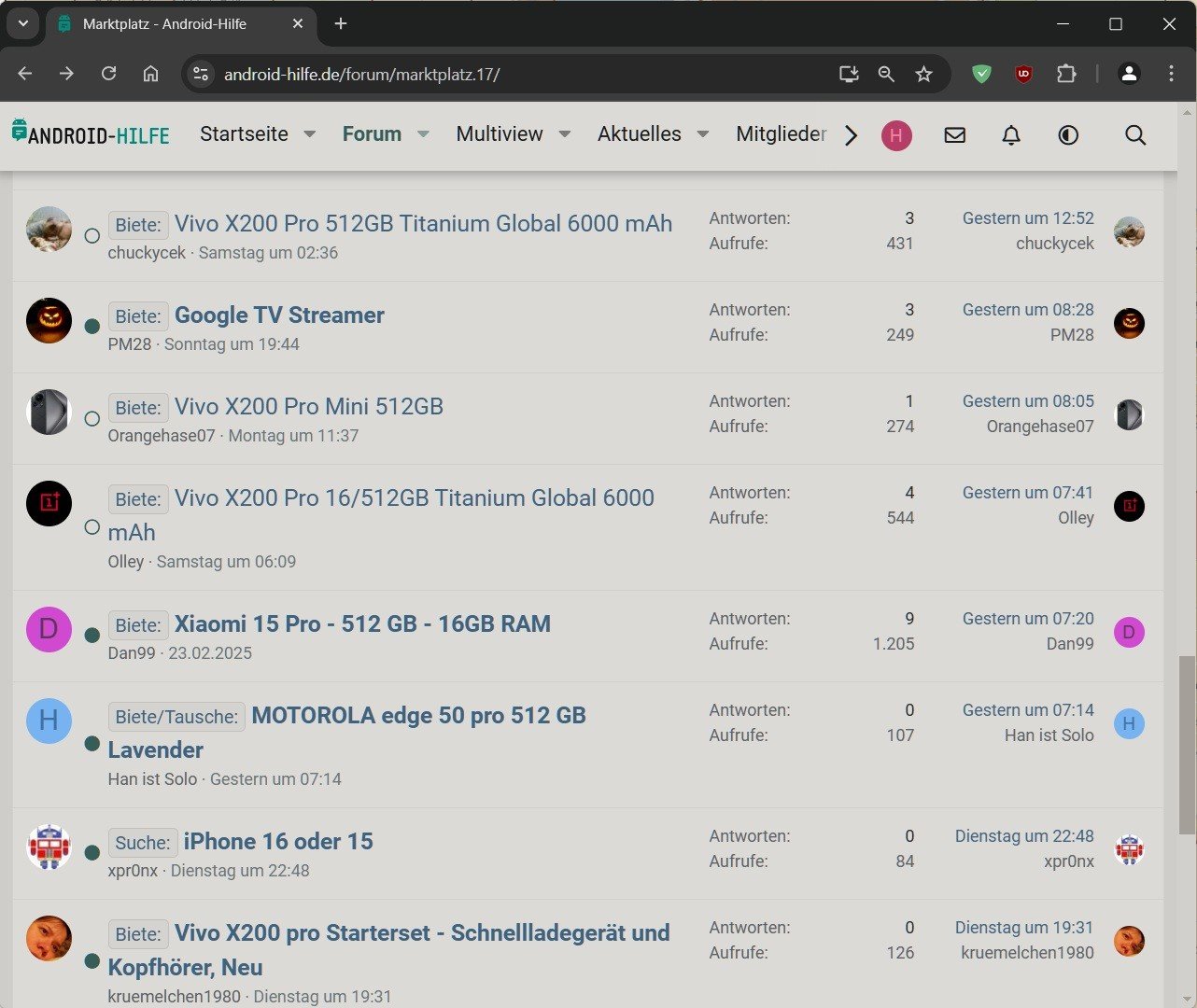Image resolution: width=1197 pixels, height=1008 pixels.
Task: Bookmark this page with the star icon
Action: (x=923, y=74)
